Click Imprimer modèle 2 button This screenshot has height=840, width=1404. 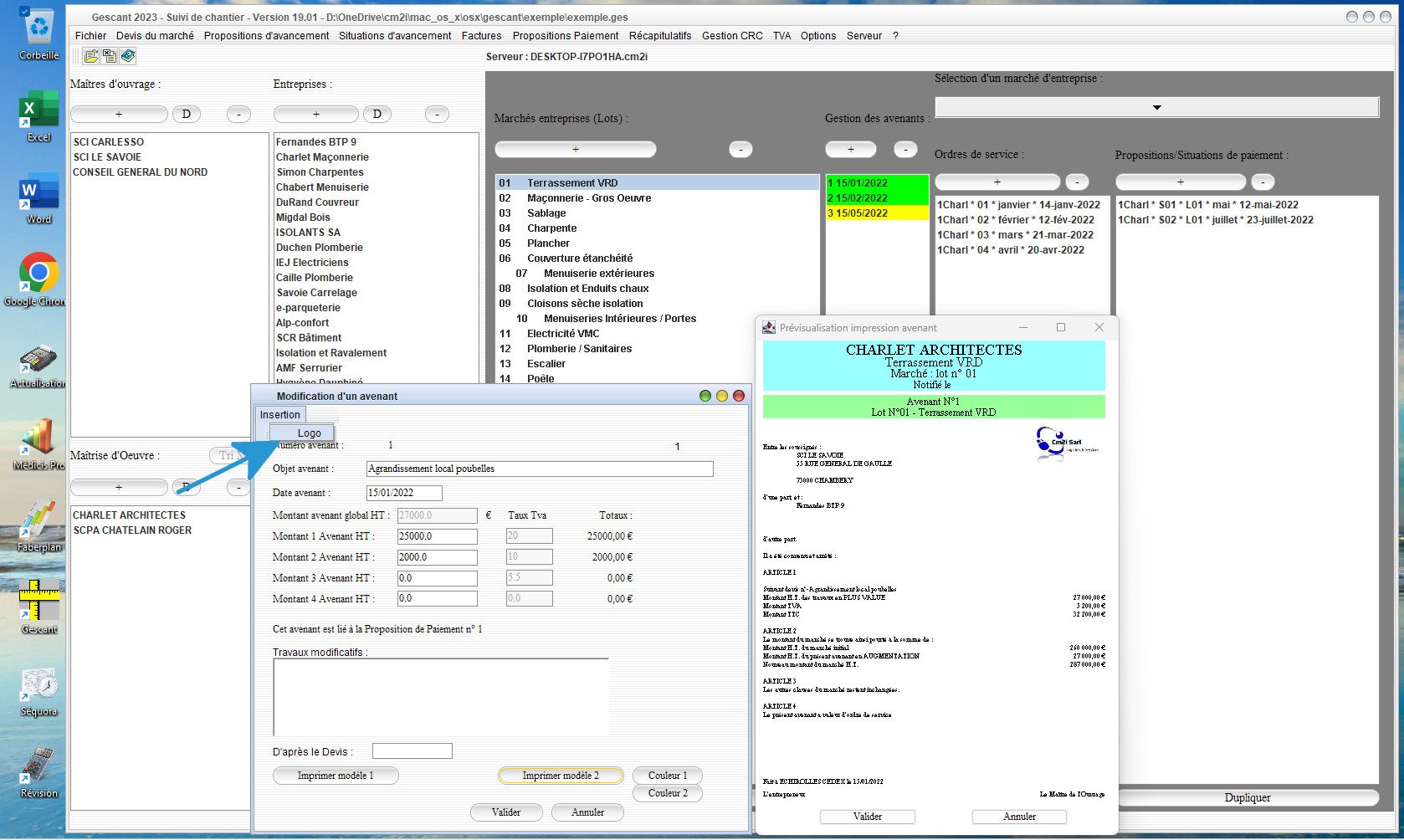tap(561, 776)
